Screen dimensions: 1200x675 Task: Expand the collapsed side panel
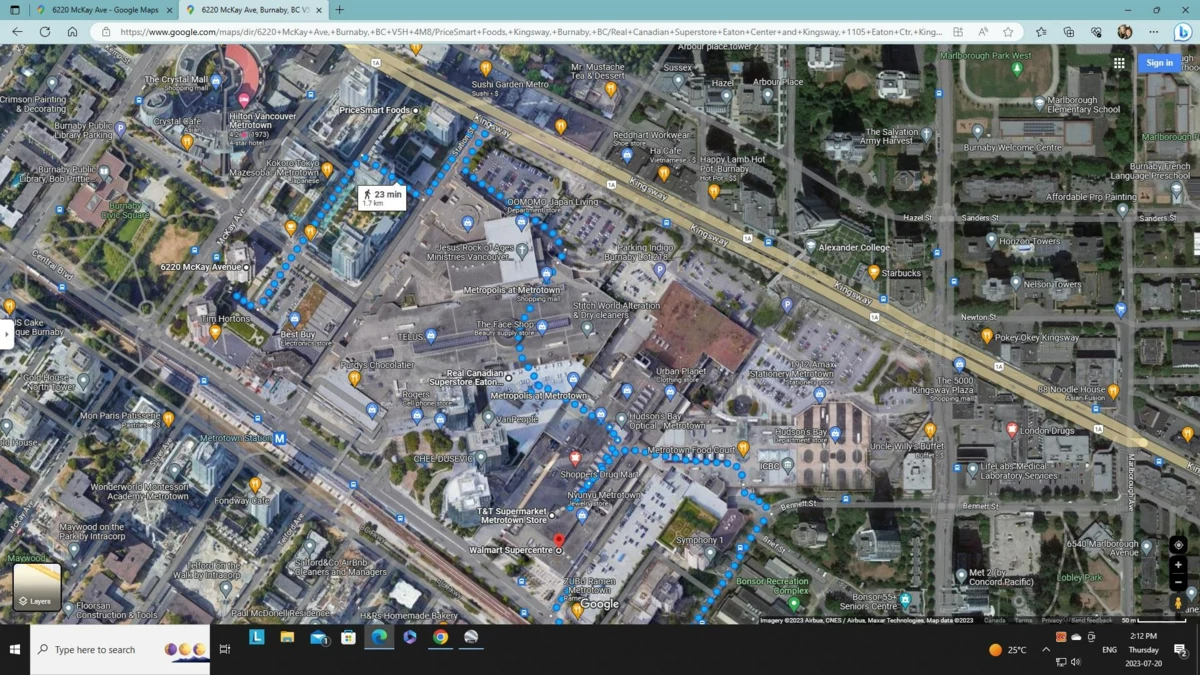tap(6, 333)
